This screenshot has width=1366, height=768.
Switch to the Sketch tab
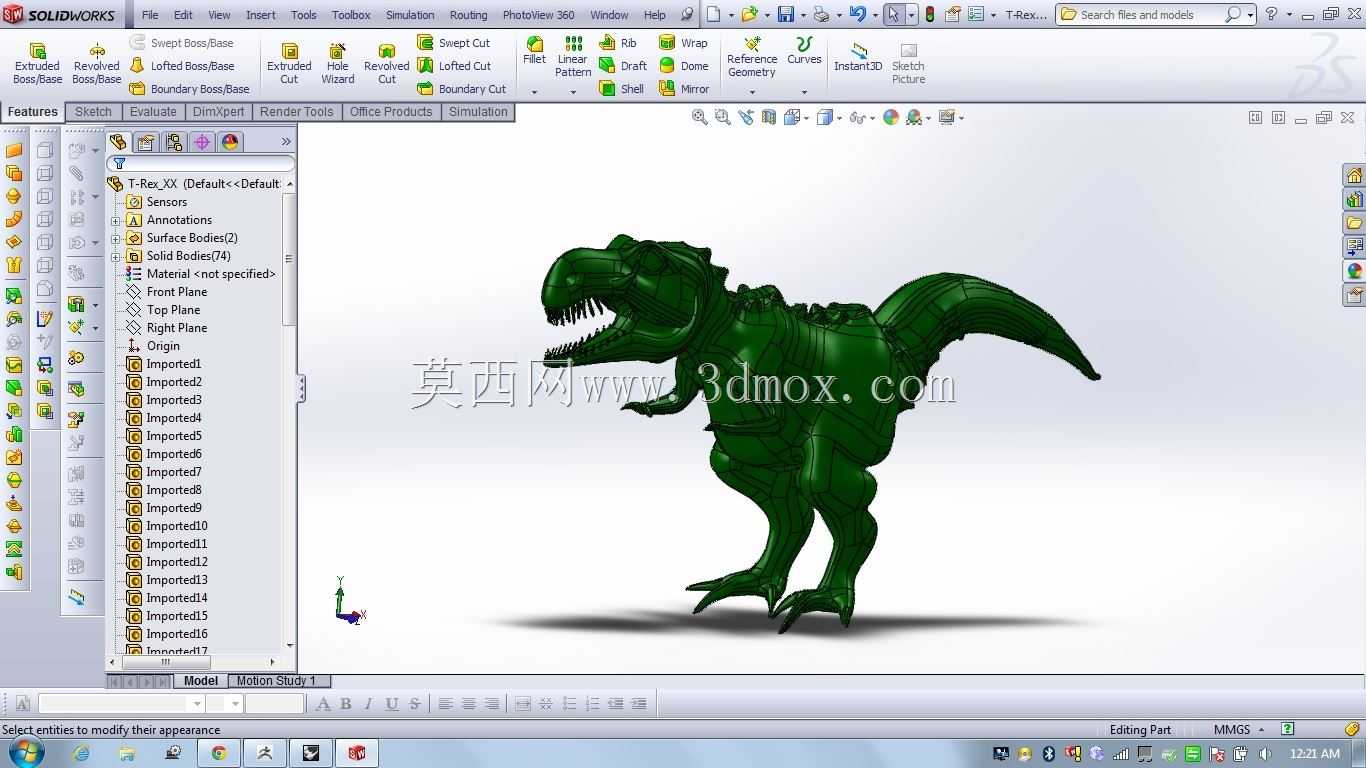[93, 112]
